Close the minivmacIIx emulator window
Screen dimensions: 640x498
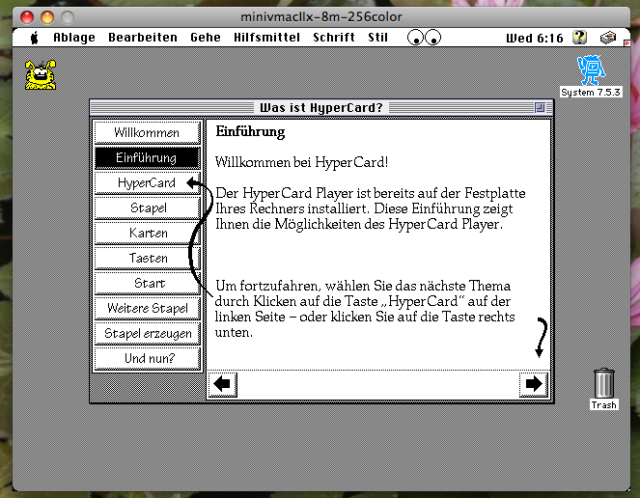(x=27, y=17)
